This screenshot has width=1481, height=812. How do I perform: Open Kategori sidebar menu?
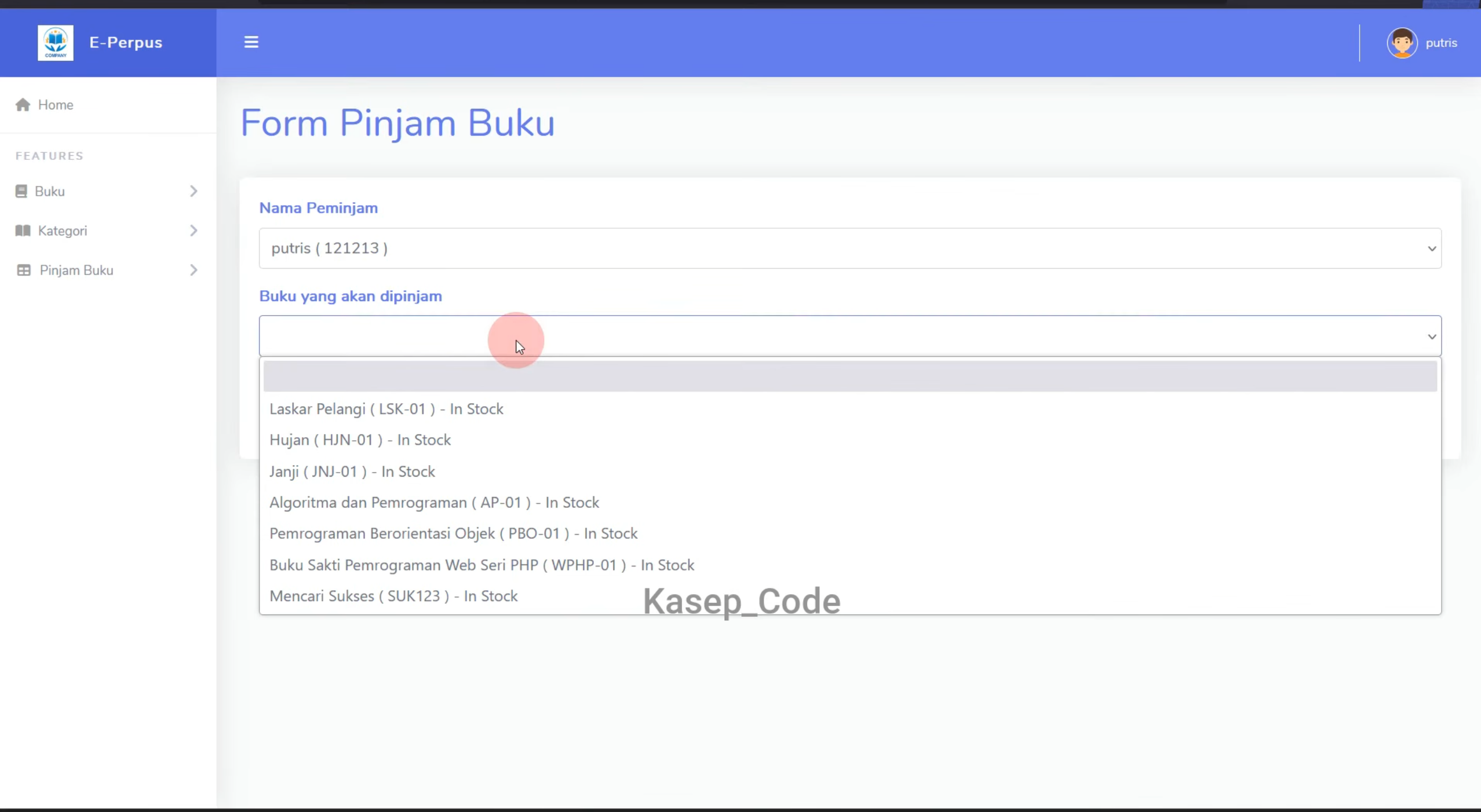tap(63, 231)
